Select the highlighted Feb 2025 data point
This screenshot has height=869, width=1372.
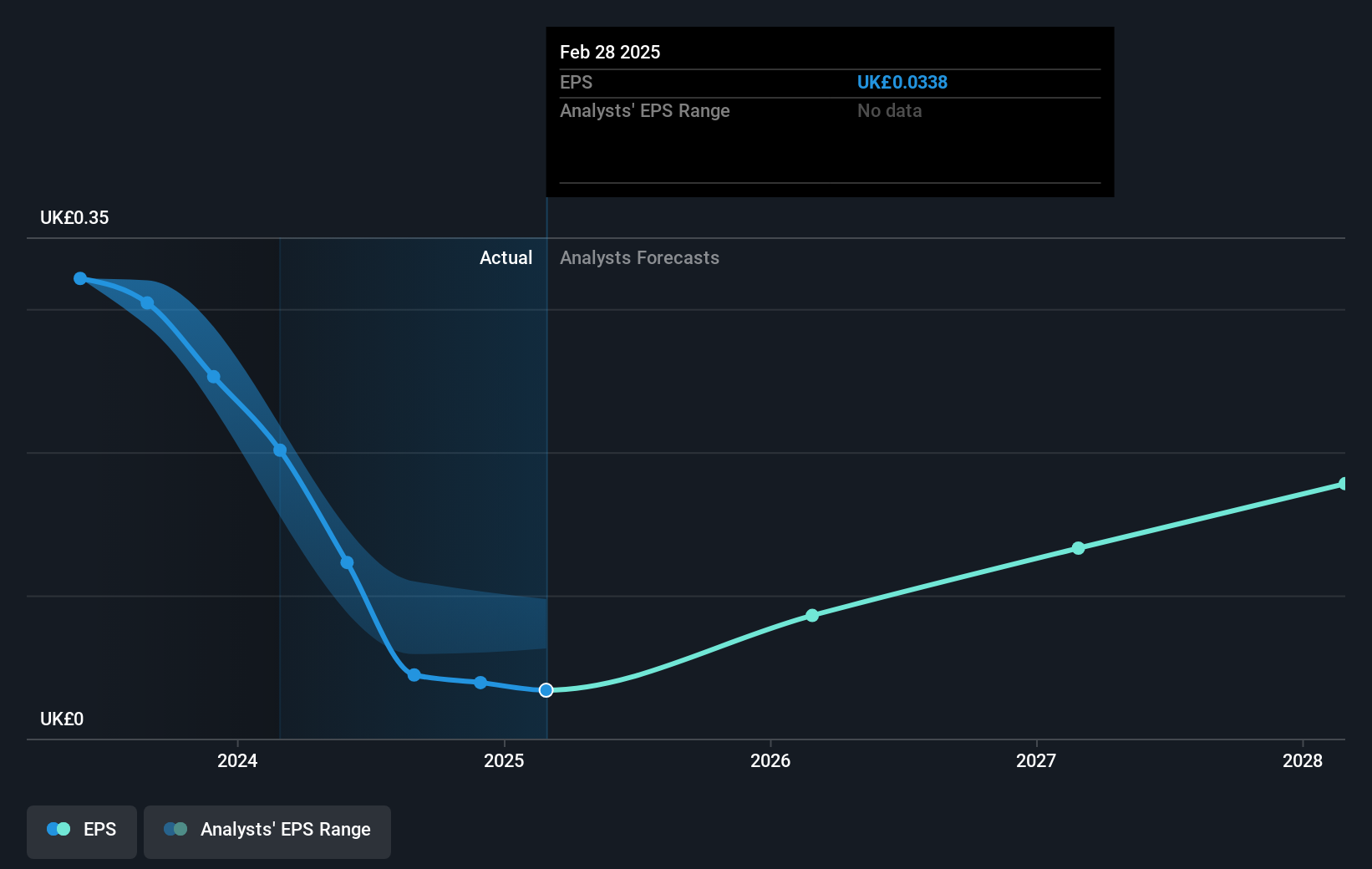[546, 690]
